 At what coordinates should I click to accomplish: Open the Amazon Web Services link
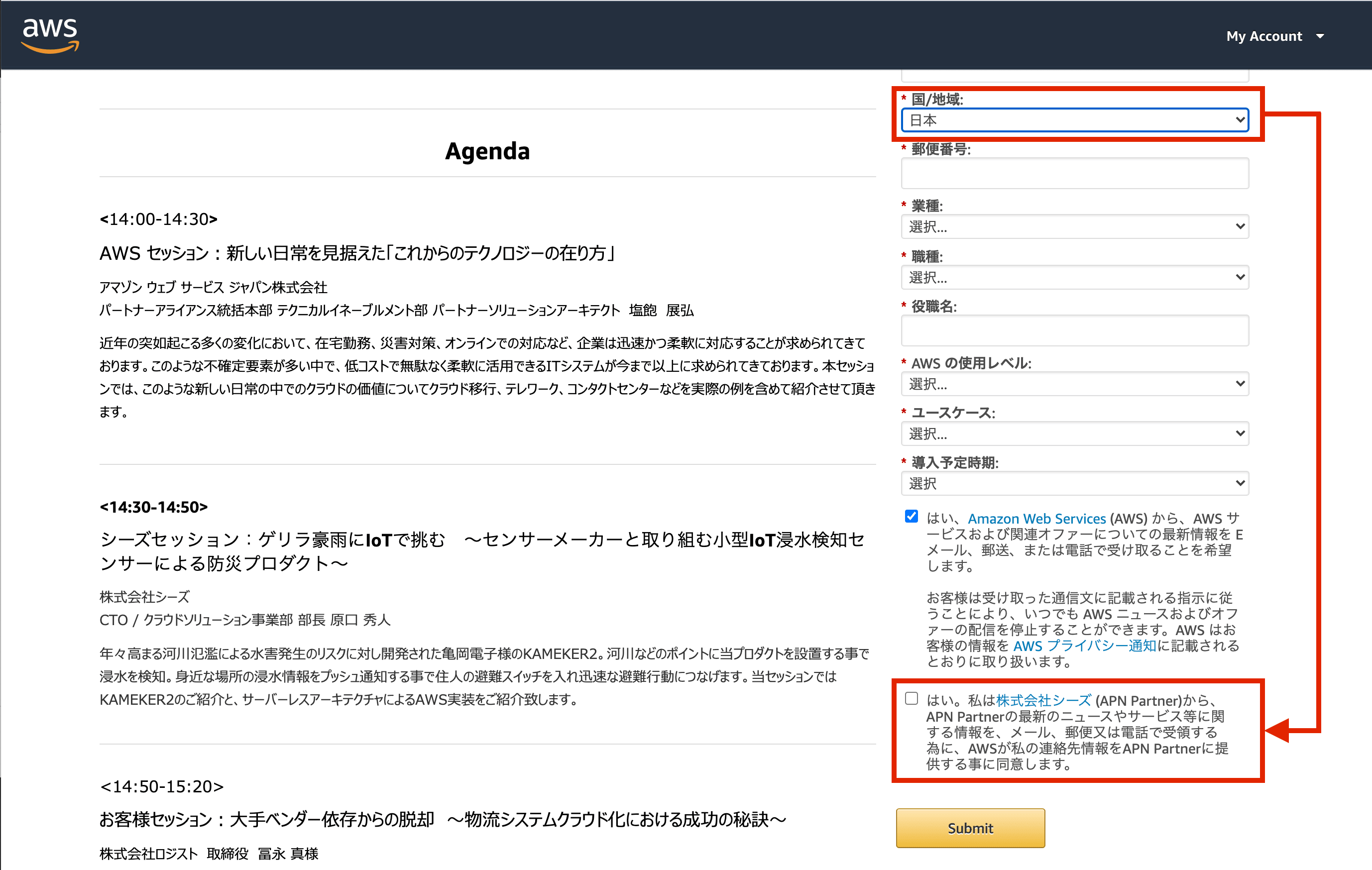[x=1036, y=519]
